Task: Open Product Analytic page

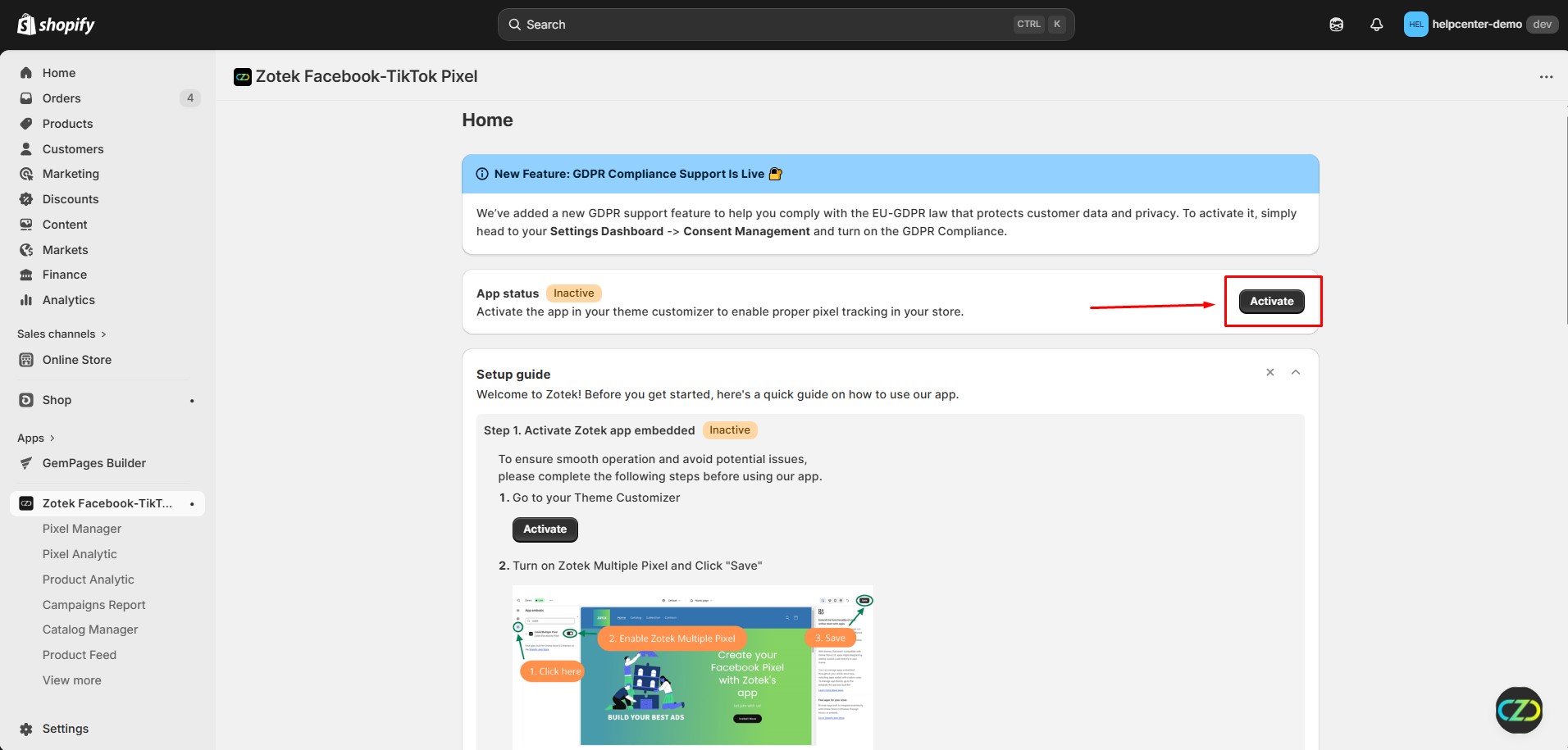Action: click(x=89, y=580)
